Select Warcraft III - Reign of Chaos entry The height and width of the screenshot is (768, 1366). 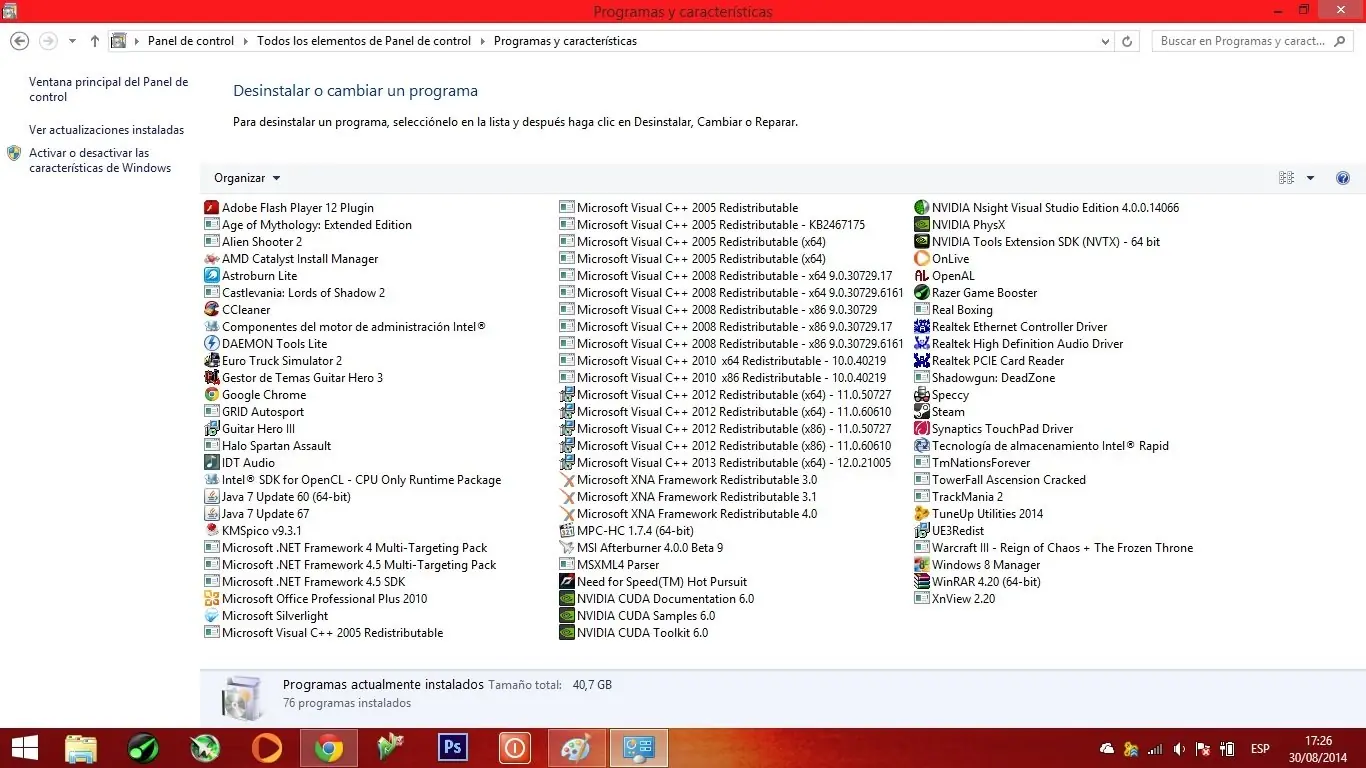pos(1054,548)
